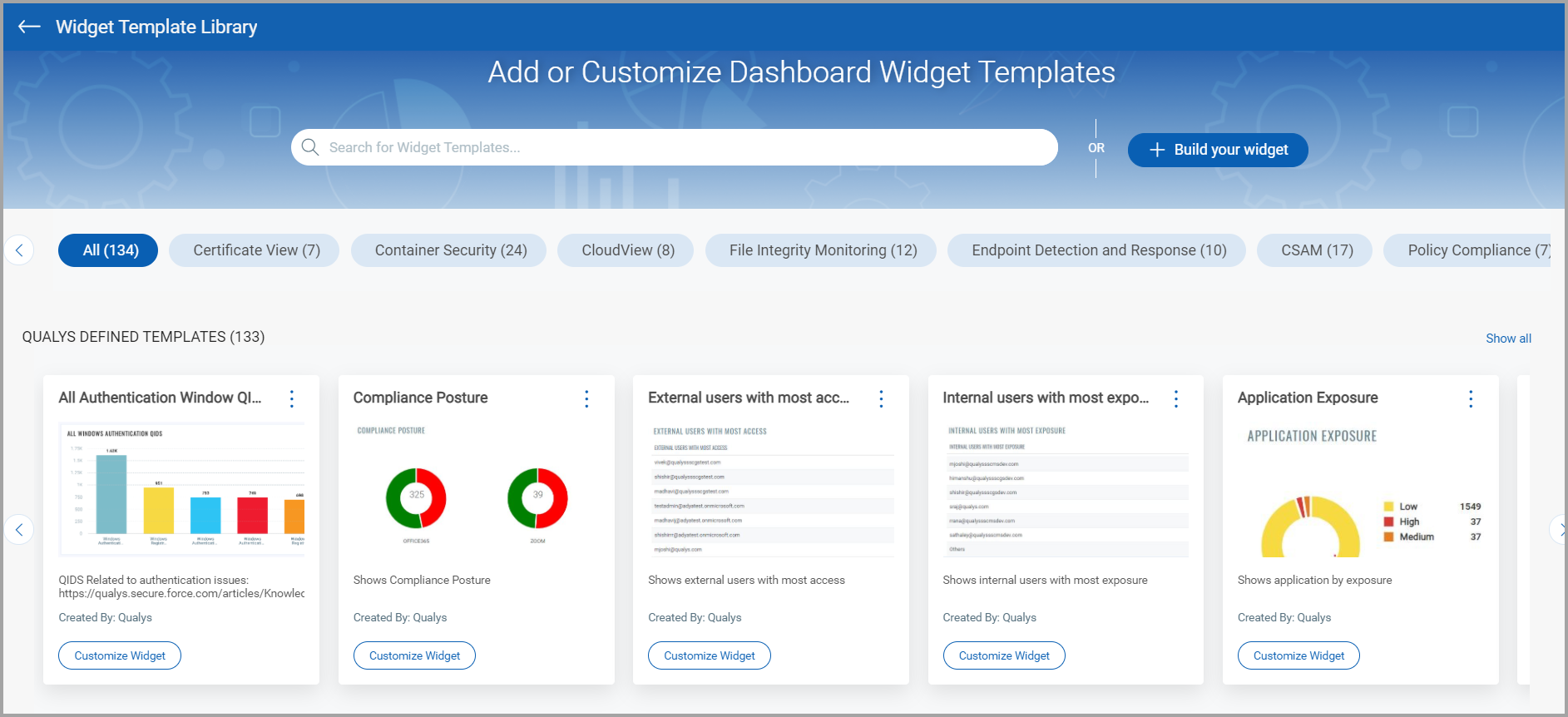Click the High legend red swatch
This screenshot has width=1568, height=717.
(x=1388, y=522)
